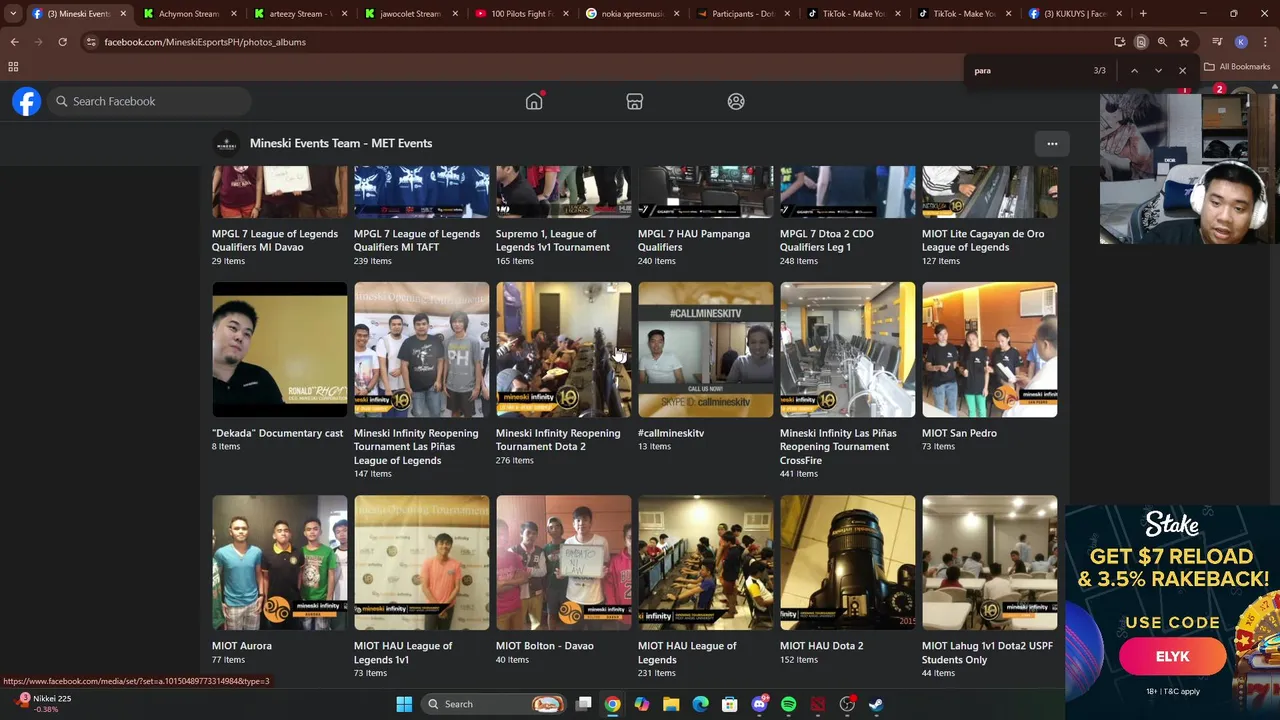
Task: Click the Mineski page profile logo
Action: pyautogui.click(x=227, y=144)
